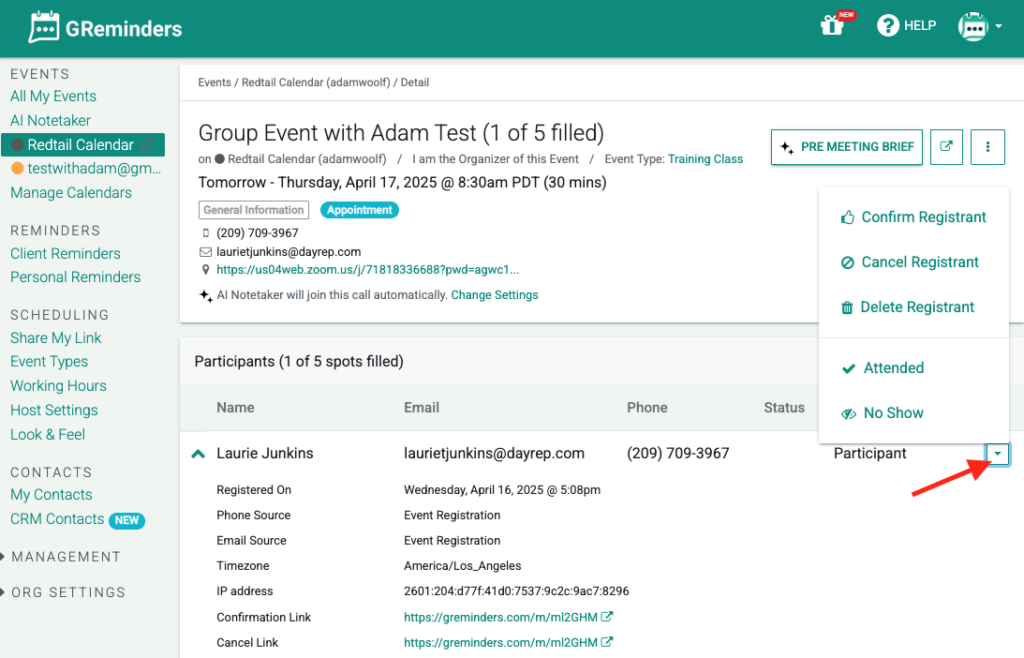The image size is (1024, 658).
Task: Click the thumbs-up Confirm Registrant icon
Action: point(848,217)
